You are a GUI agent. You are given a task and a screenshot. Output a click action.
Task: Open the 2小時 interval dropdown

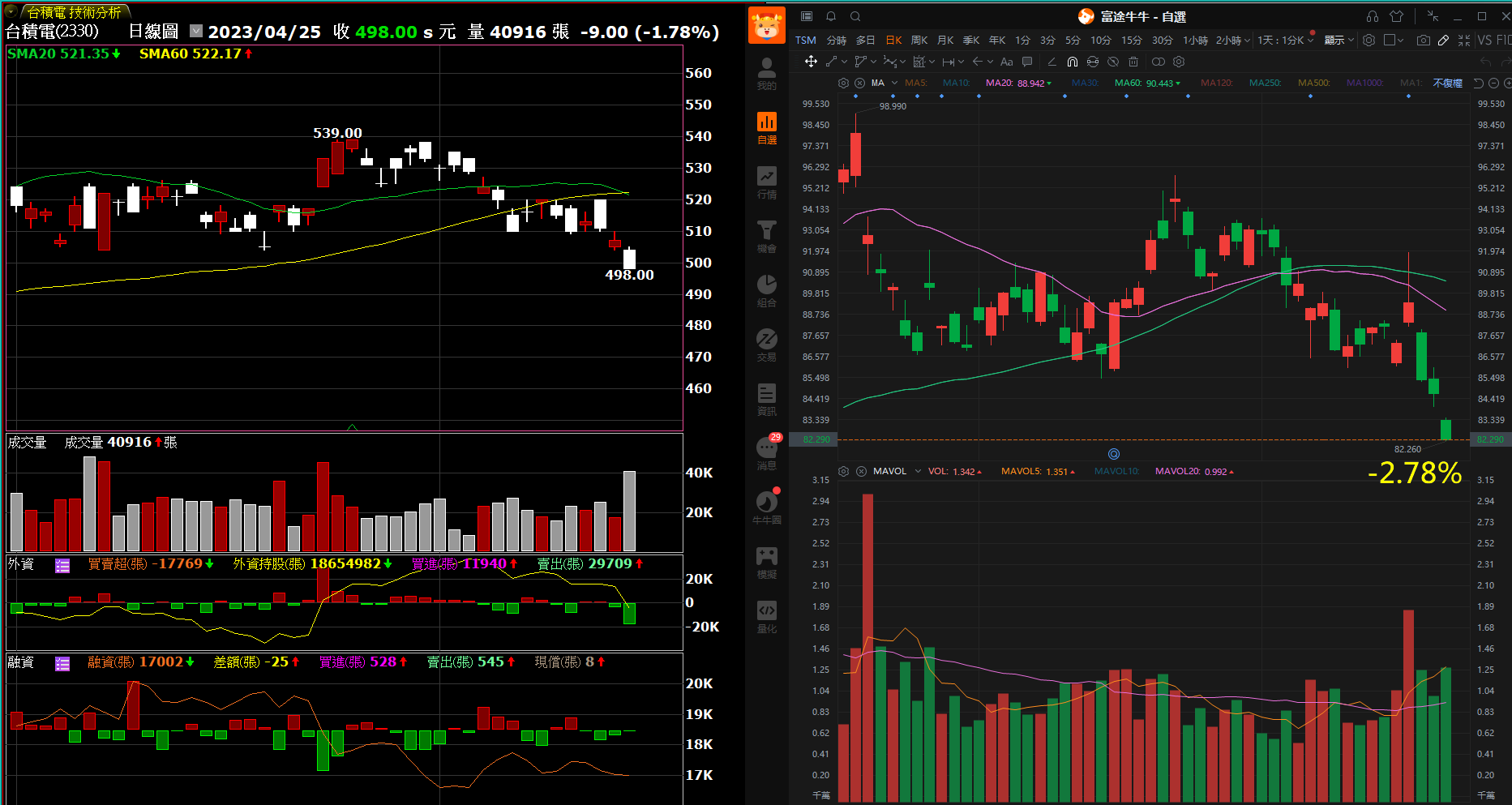(1233, 40)
